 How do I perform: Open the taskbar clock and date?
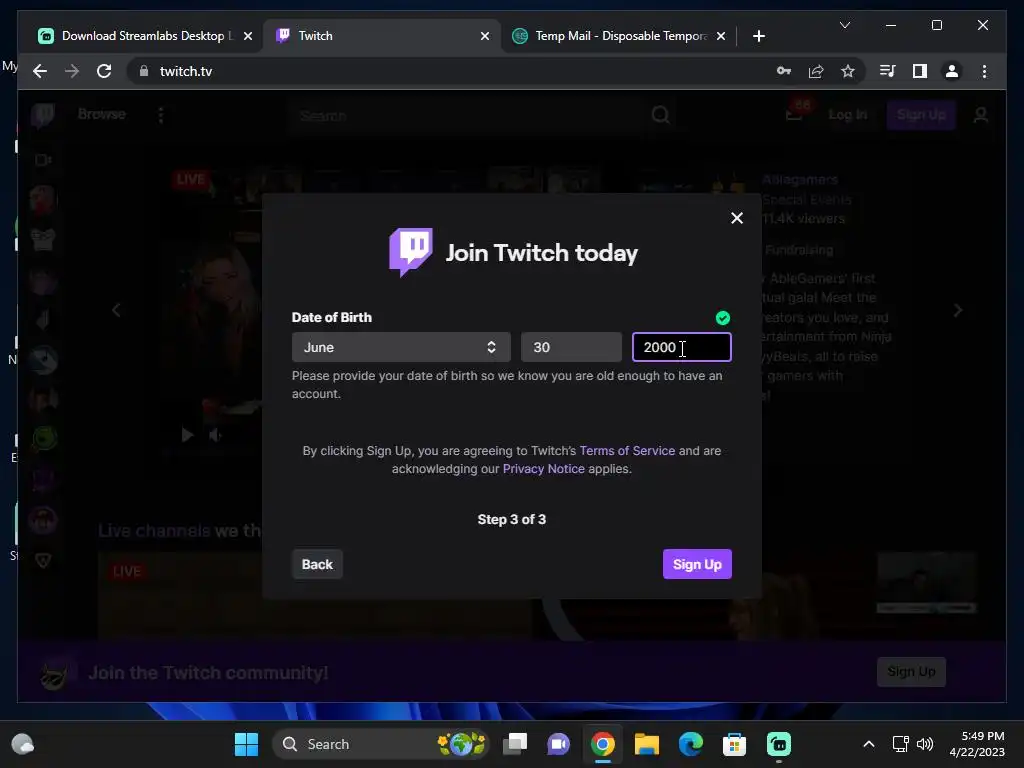pos(977,744)
